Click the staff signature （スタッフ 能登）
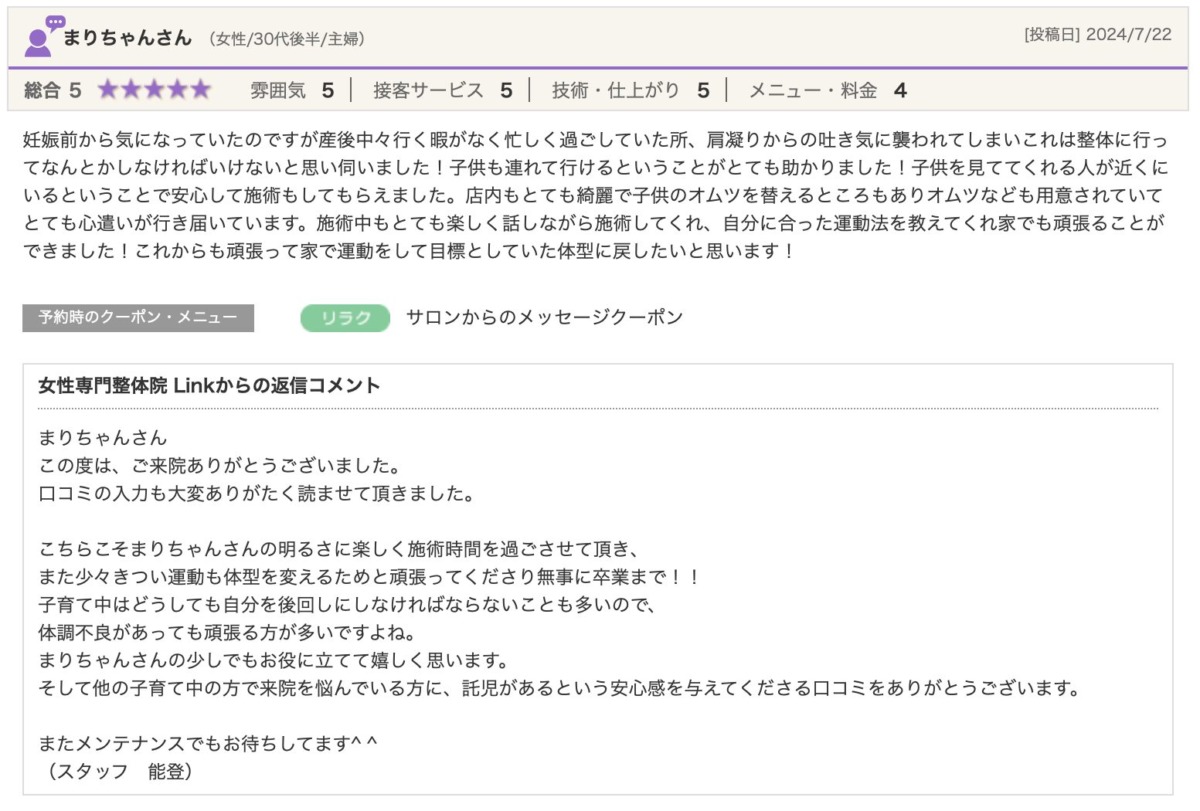 [116, 772]
